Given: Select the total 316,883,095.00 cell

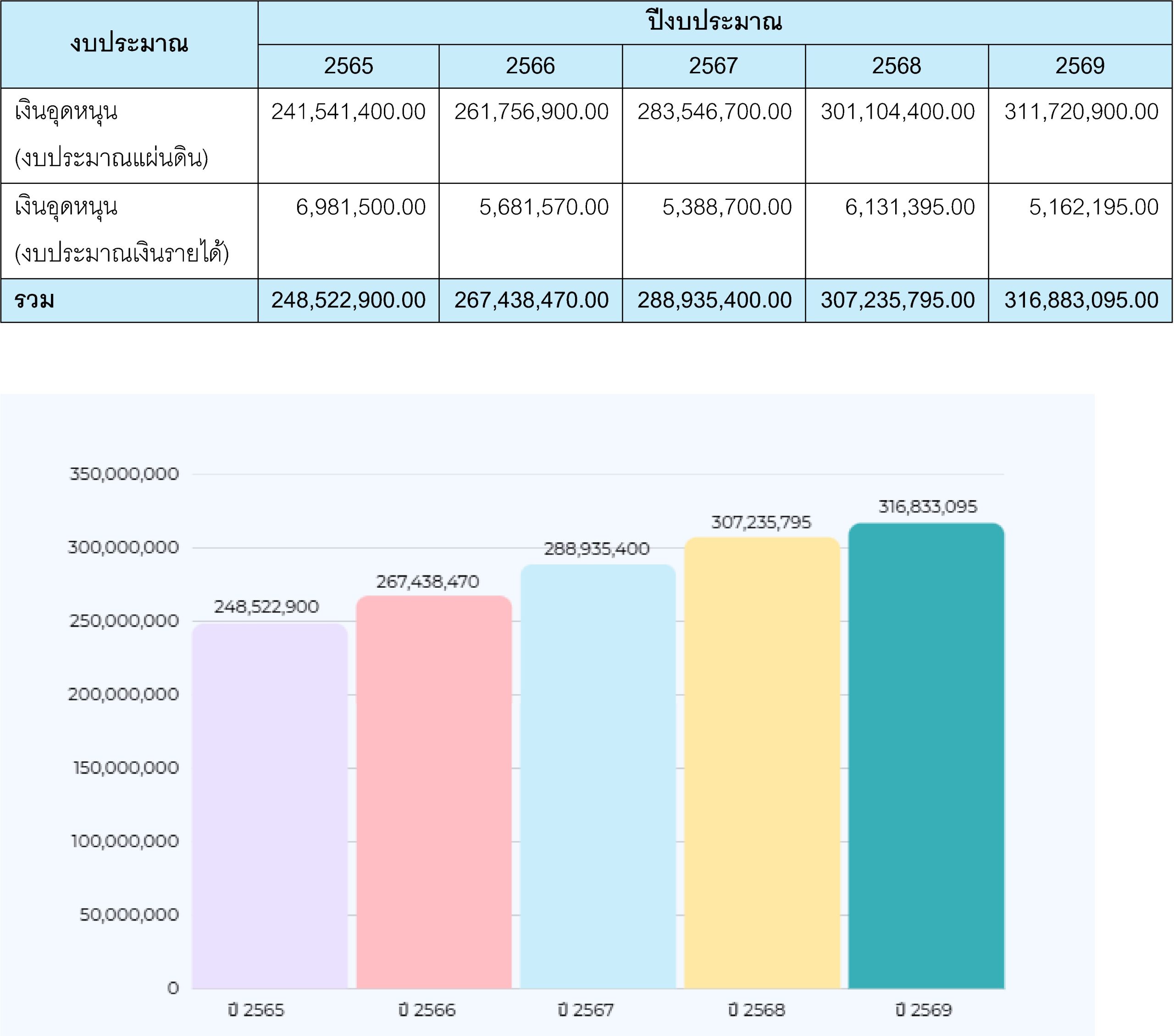Looking at the screenshot, I should pyautogui.click(x=1080, y=300).
